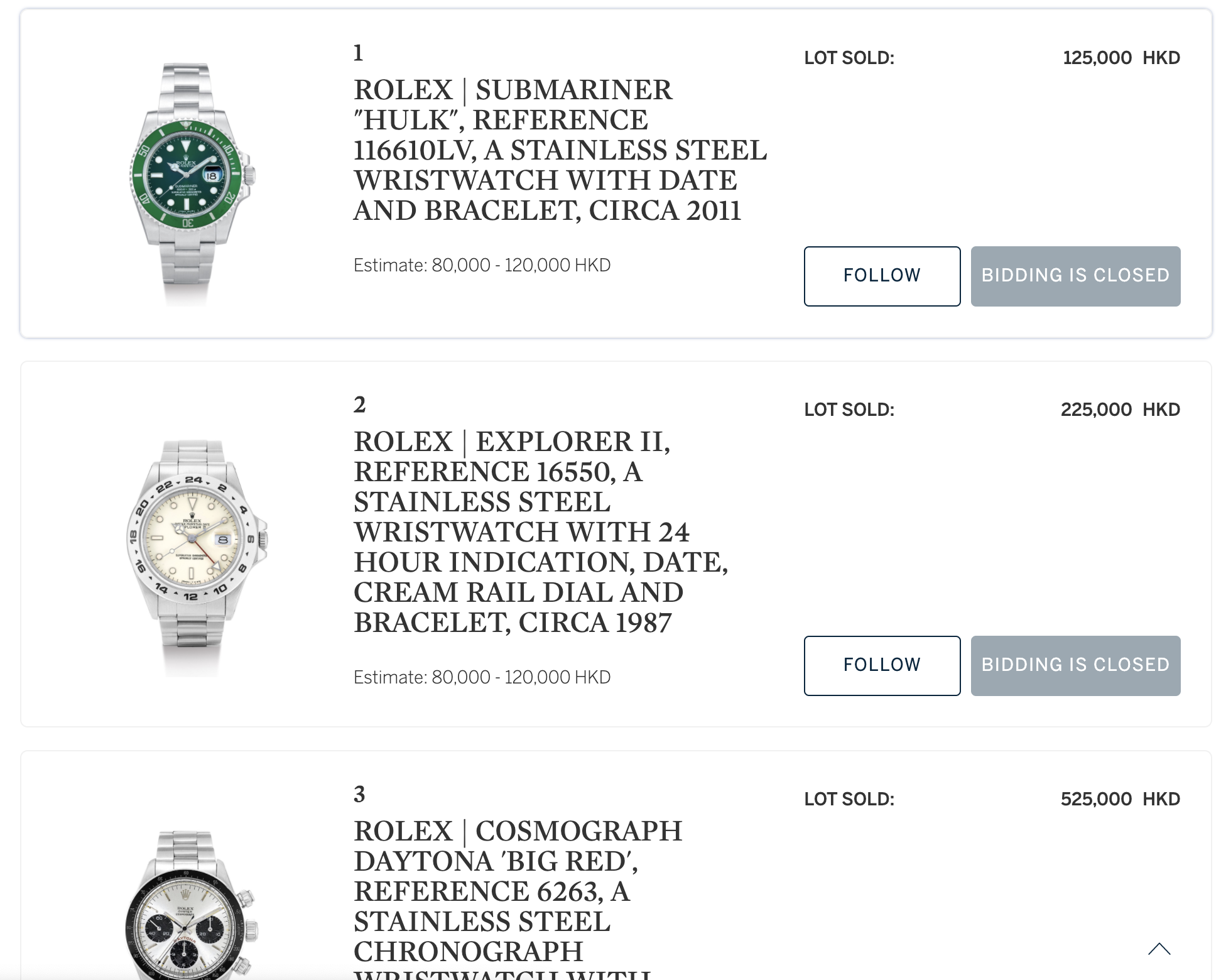Click lot number 1 above Submariner title
Image resolution: width=1221 pixels, height=980 pixels.
[359, 53]
